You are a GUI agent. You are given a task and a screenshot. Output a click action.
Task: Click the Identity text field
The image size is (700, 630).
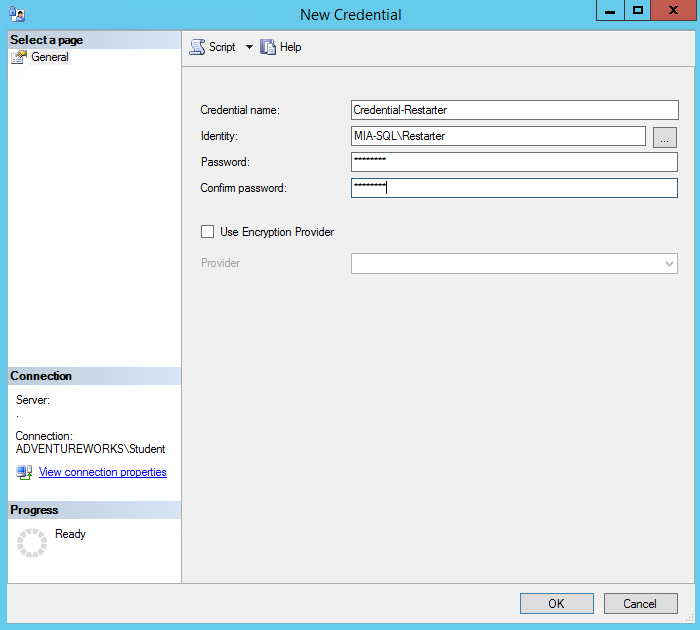click(x=498, y=136)
